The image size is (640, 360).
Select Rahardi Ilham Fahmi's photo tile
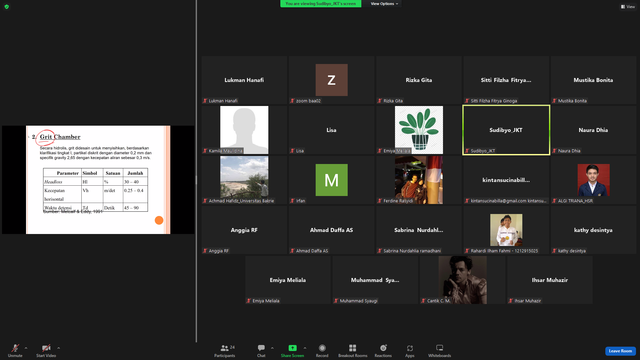pos(506,230)
